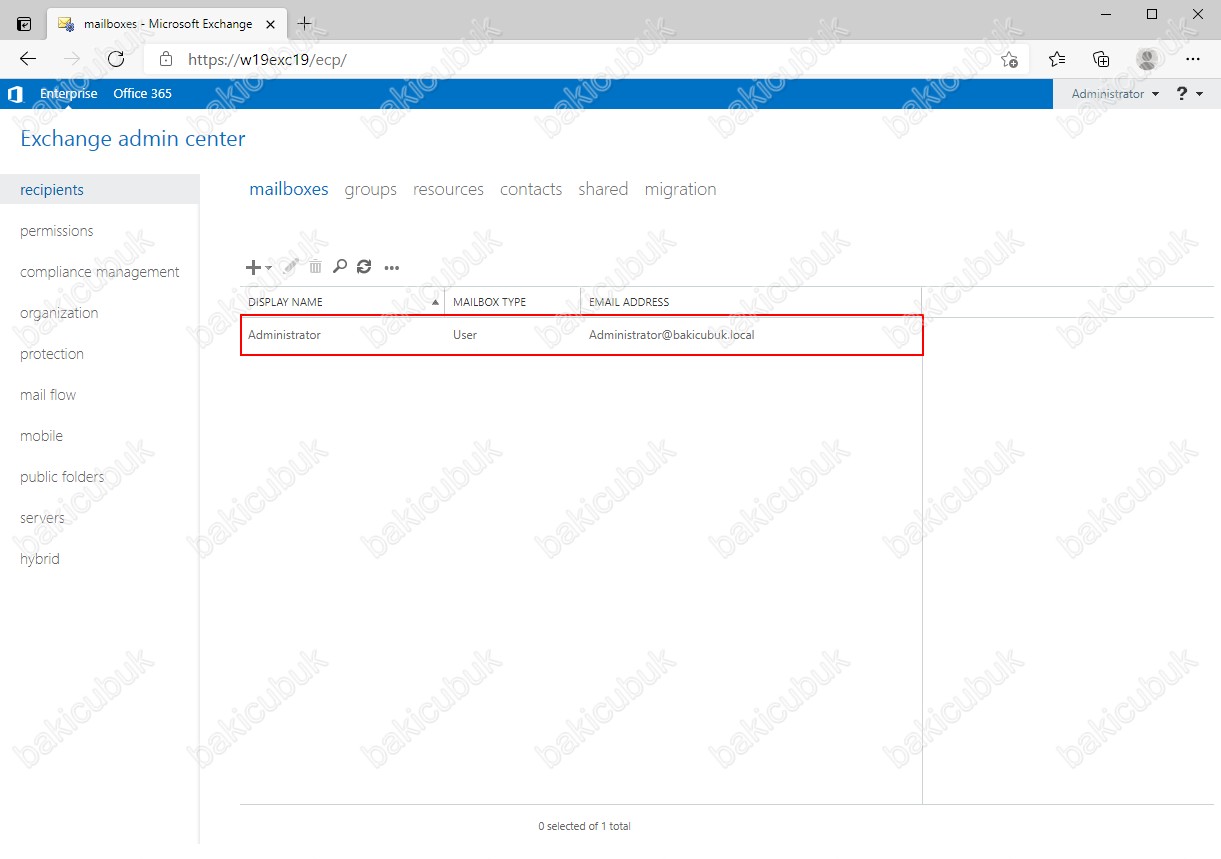
Task: Click the delete trash icon
Action: click(x=315, y=267)
